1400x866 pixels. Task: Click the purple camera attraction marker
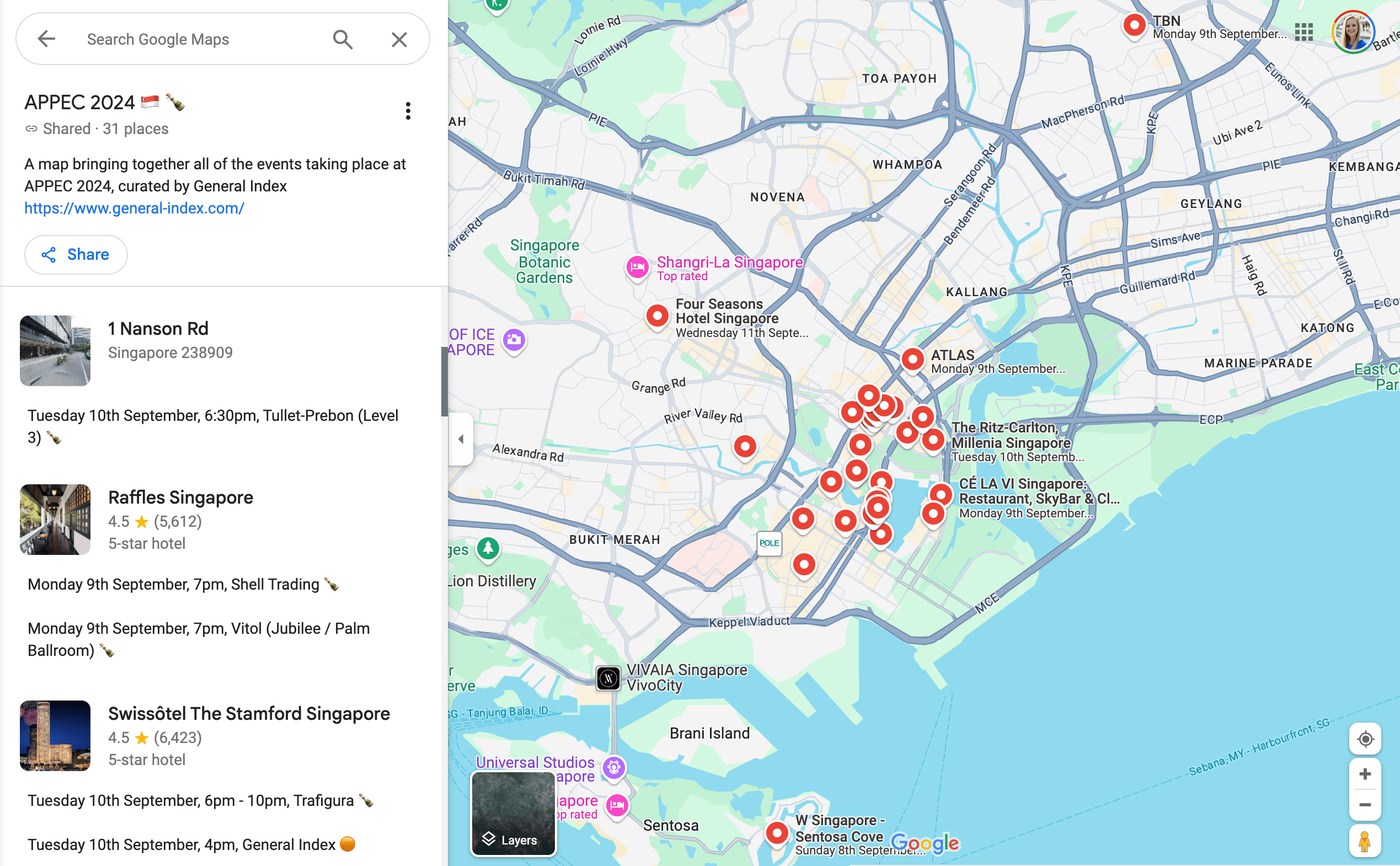(514, 341)
